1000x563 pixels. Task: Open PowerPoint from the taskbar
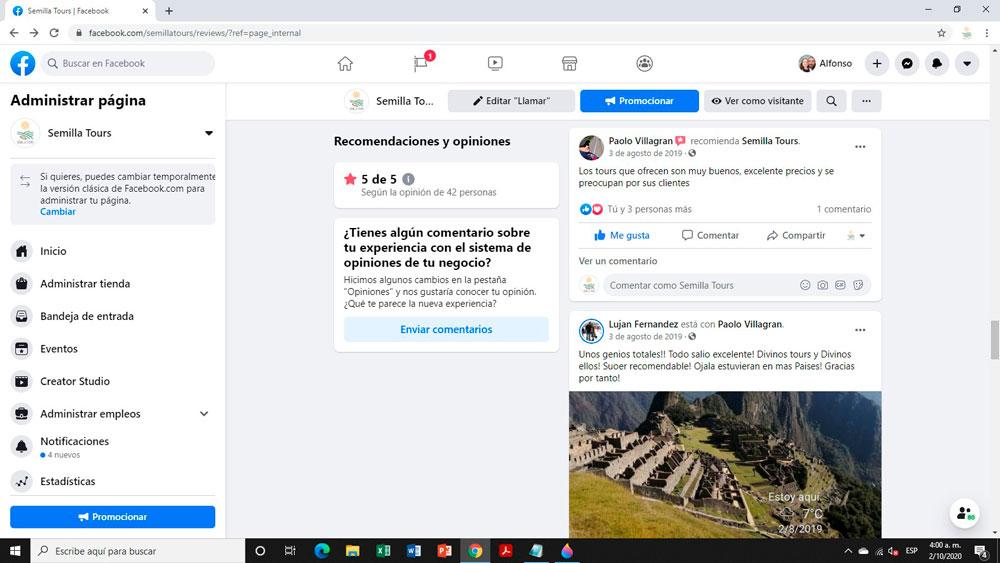click(x=445, y=551)
